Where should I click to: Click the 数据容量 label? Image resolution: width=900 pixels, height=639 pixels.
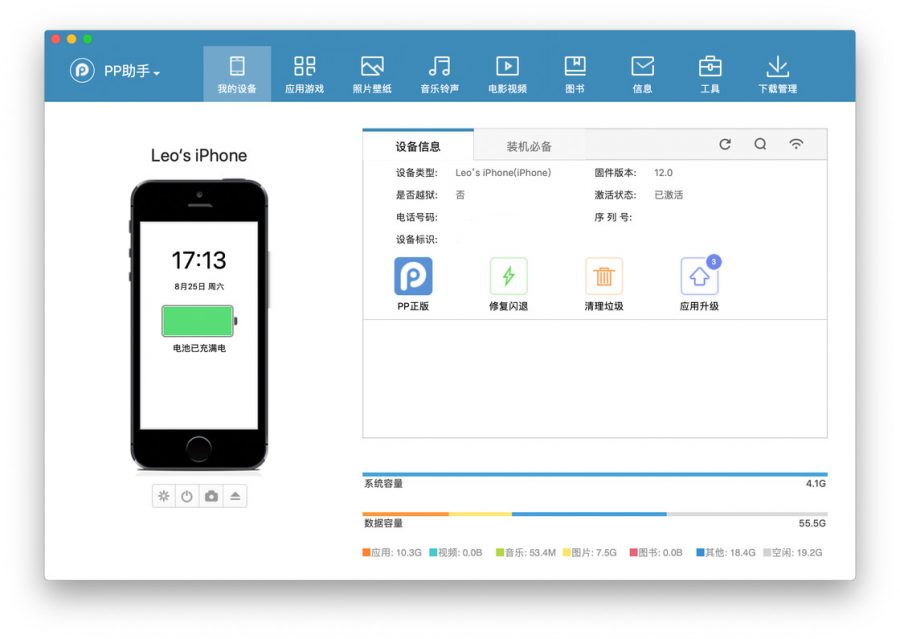click(x=383, y=523)
